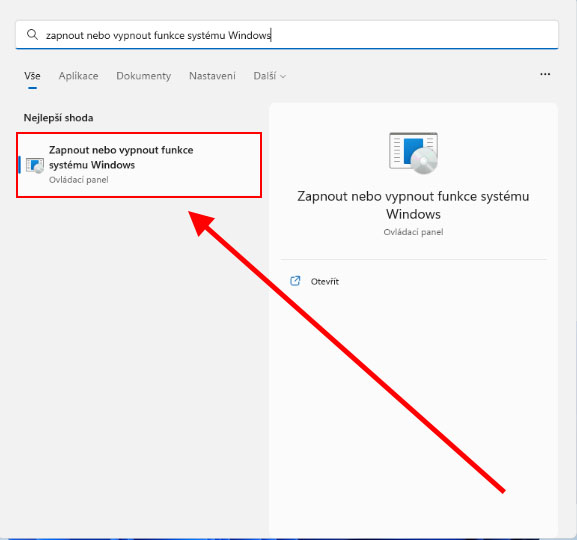Click the small Windows features result icon
Viewport: 577px width, 540px height.
35,165
